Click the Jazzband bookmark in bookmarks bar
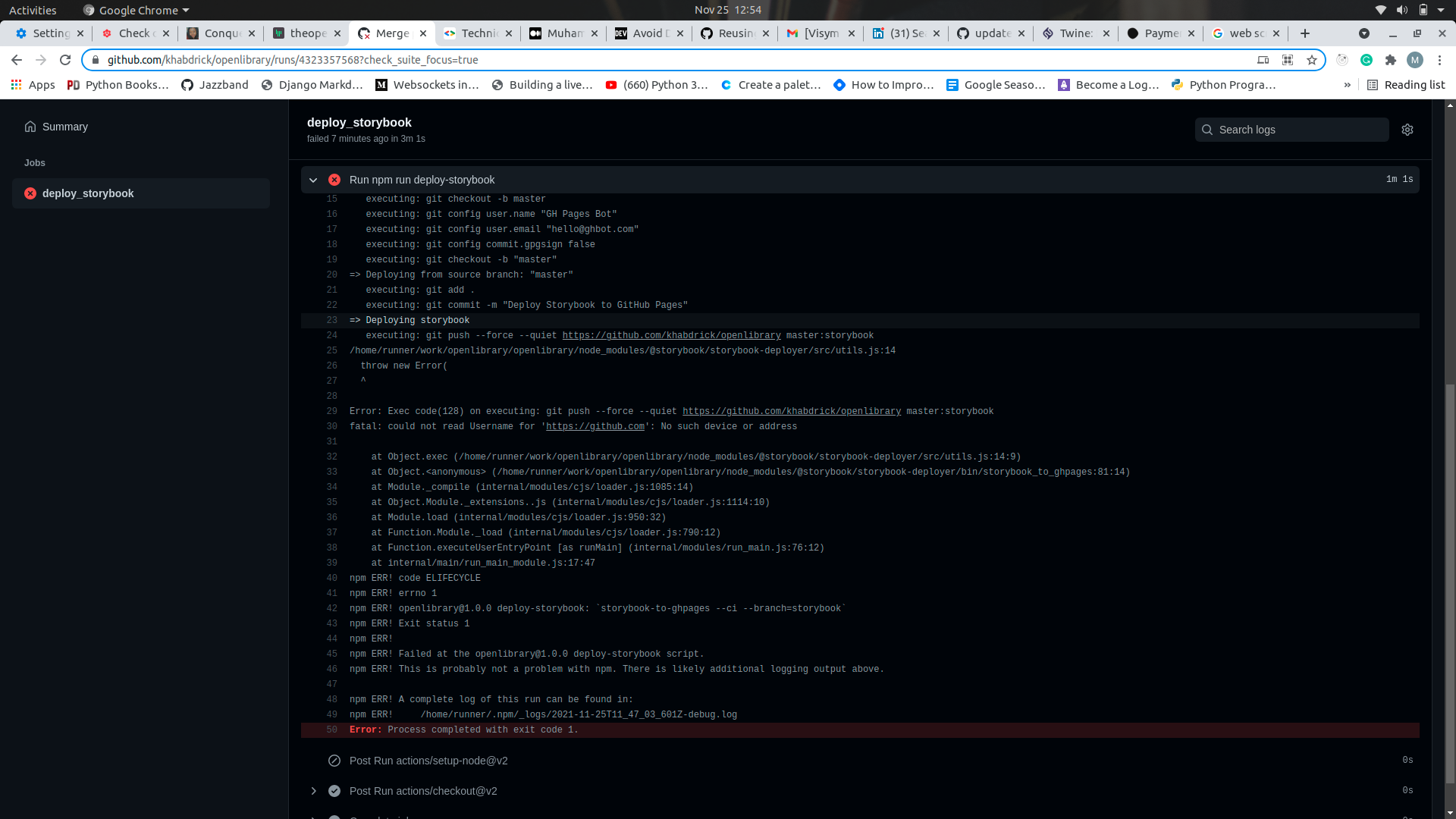The width and height of the screenshot is (1456, 819). [x=215, y=85]
